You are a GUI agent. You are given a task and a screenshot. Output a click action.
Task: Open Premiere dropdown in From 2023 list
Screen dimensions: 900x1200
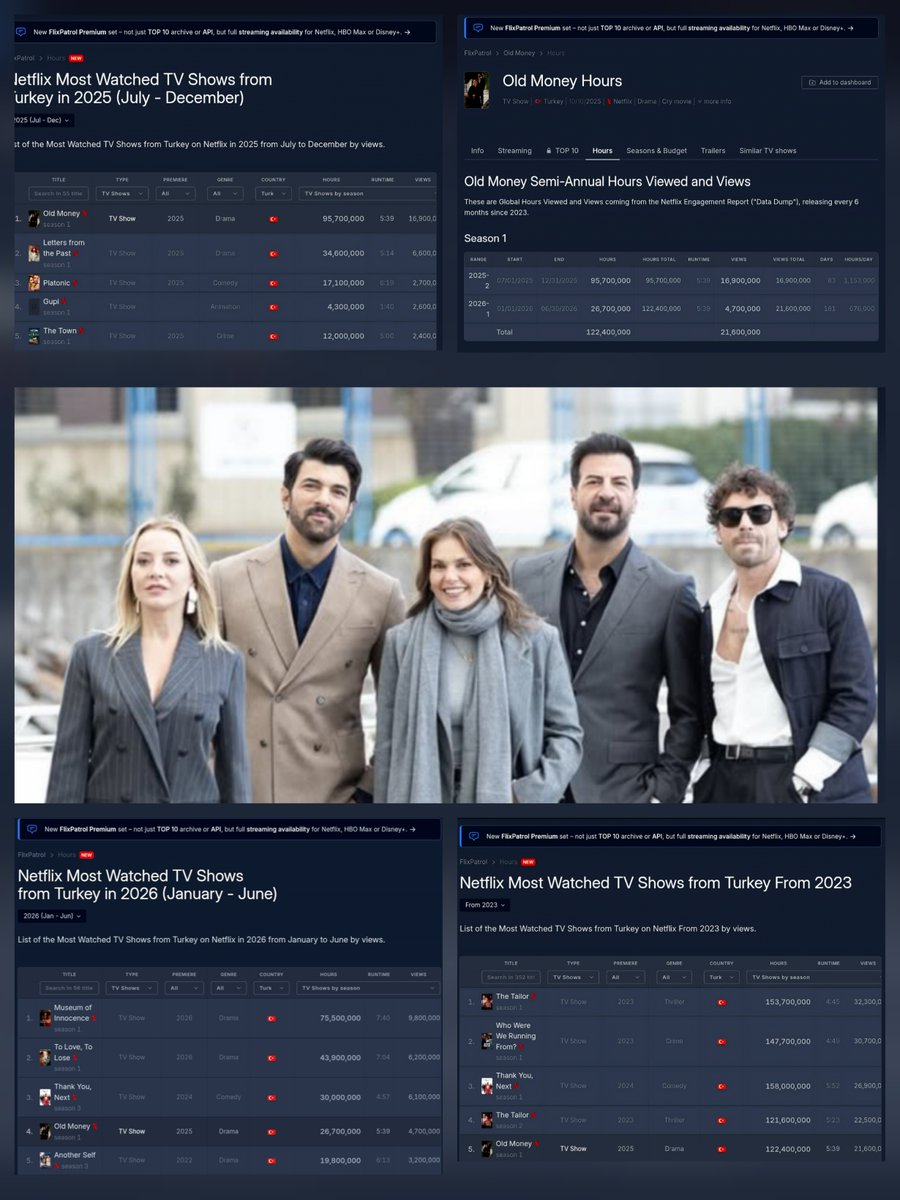(626, 977)
